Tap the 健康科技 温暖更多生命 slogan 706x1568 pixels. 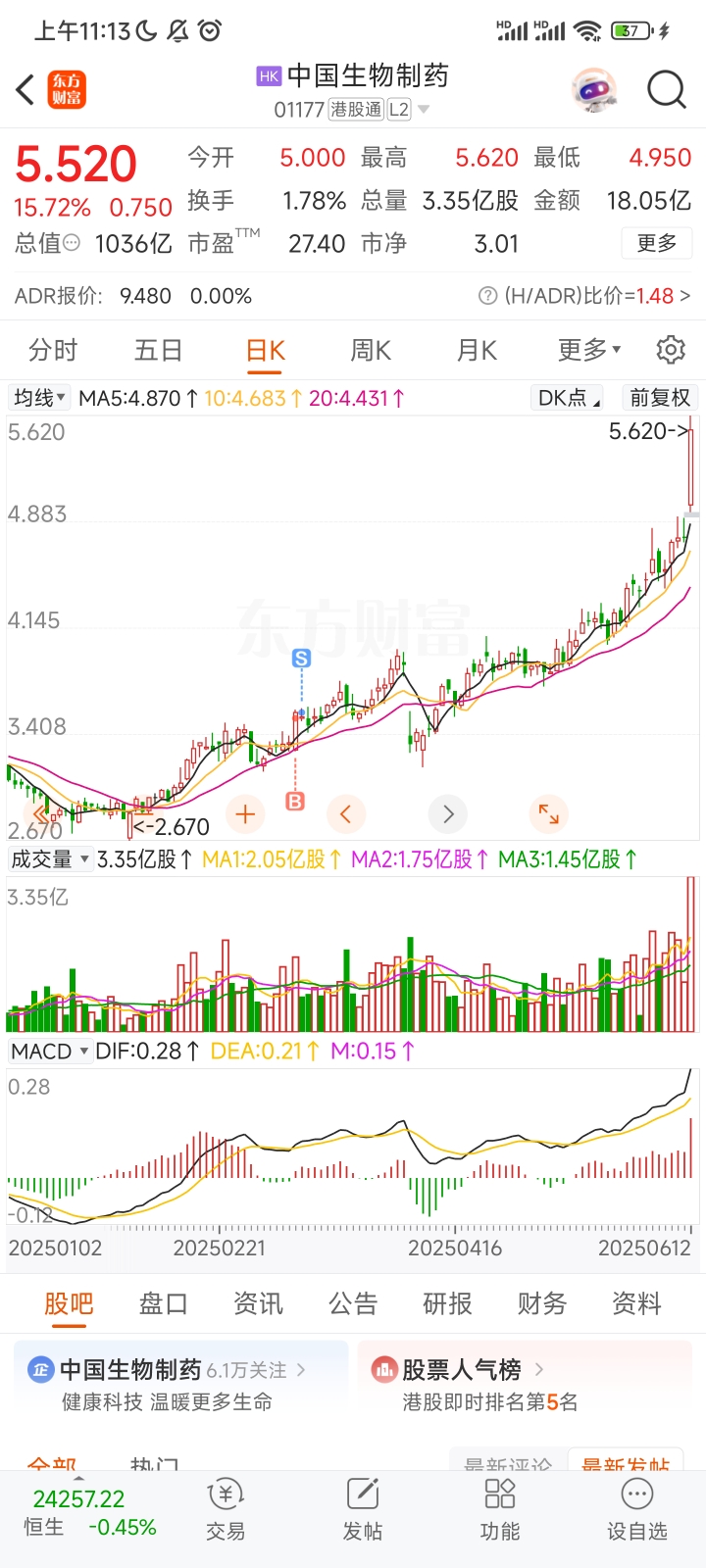coord(167,1402)
